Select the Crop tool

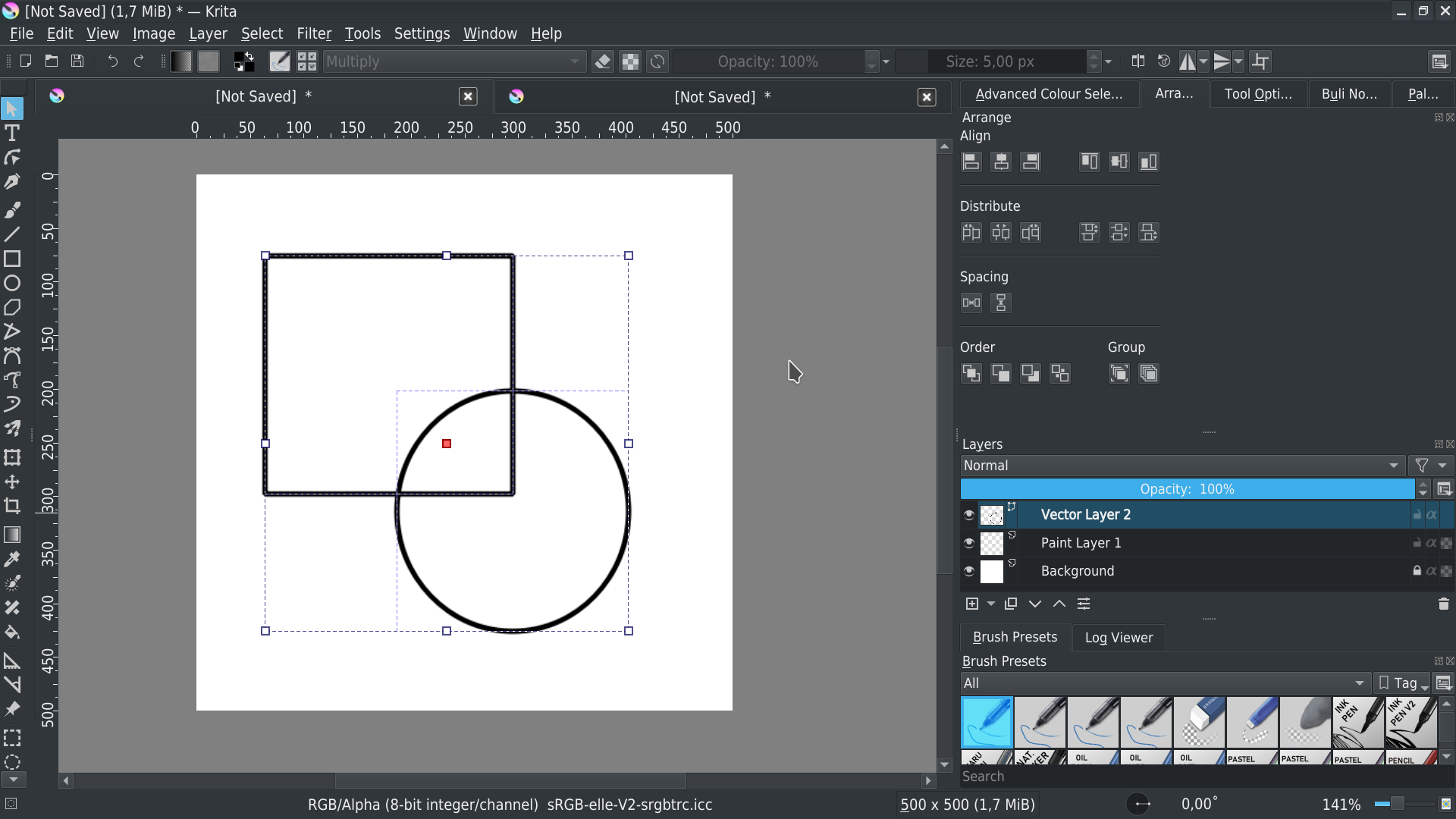coord(12,507)
